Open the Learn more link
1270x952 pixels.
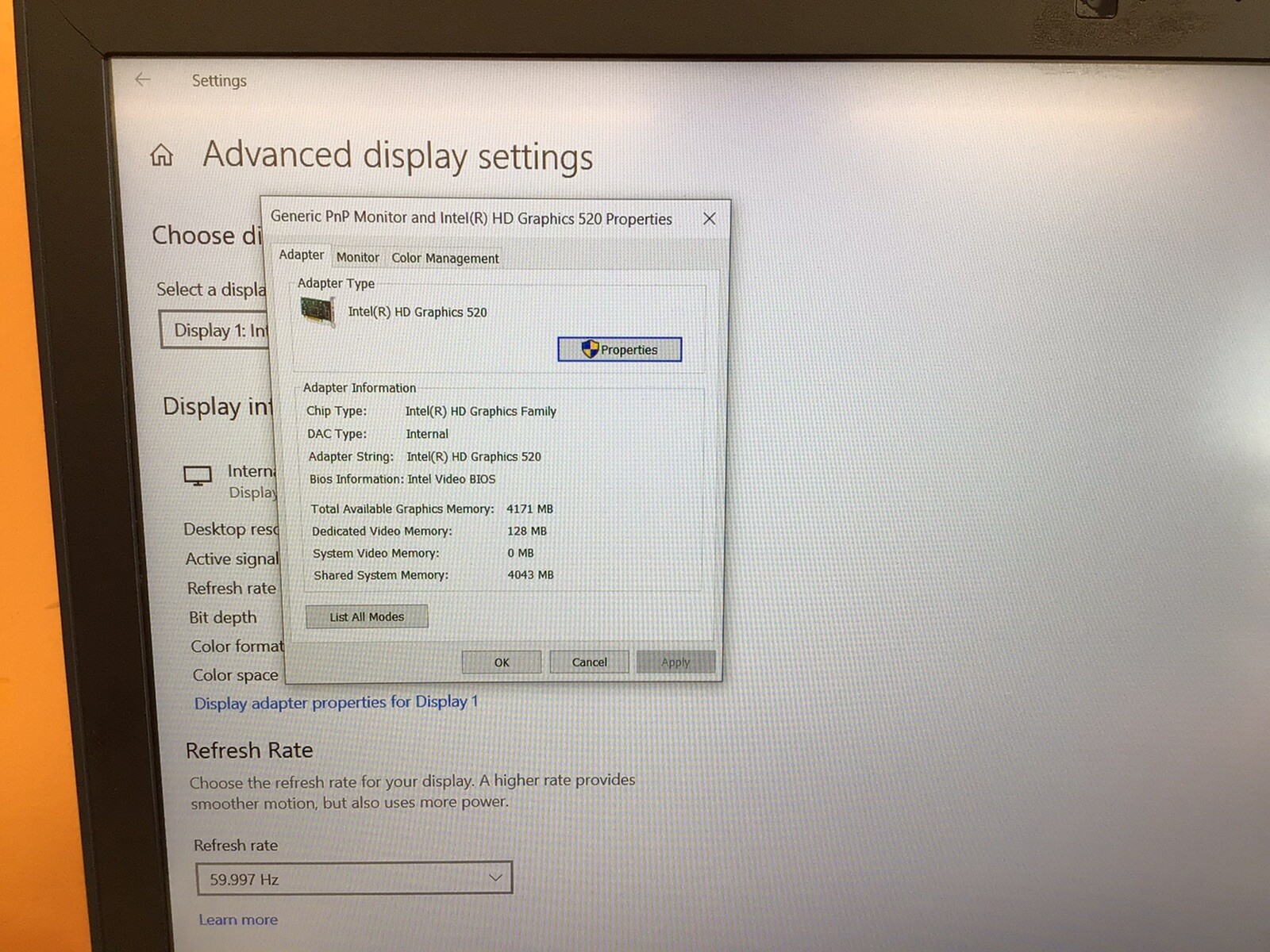(238, 919)
